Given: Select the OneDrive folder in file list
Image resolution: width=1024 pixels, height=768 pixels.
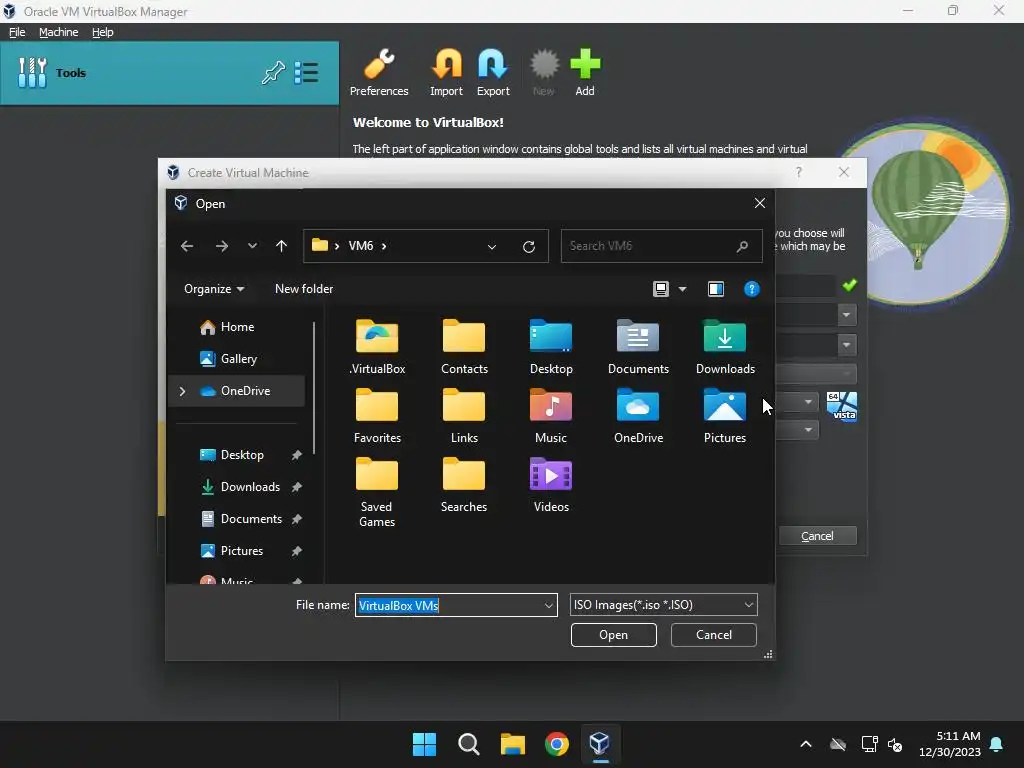Looking at the screenshot, I should click(x=638, y=416).
